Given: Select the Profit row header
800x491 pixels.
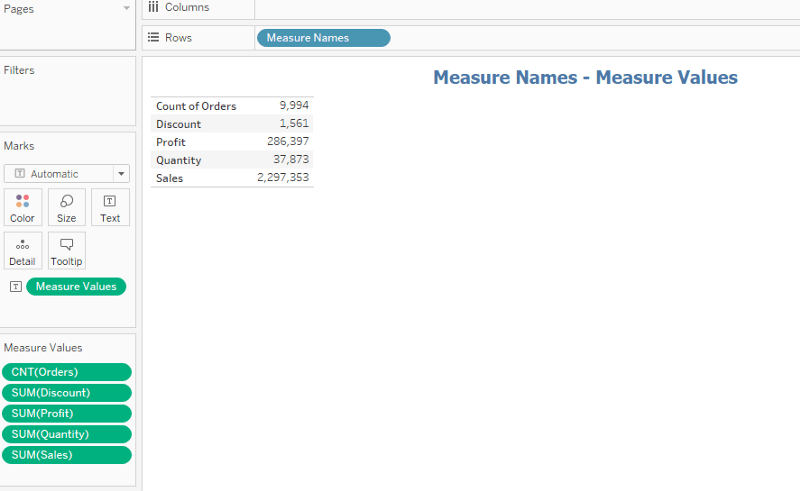Looking at the screenshot, I should tap(171, 142).
